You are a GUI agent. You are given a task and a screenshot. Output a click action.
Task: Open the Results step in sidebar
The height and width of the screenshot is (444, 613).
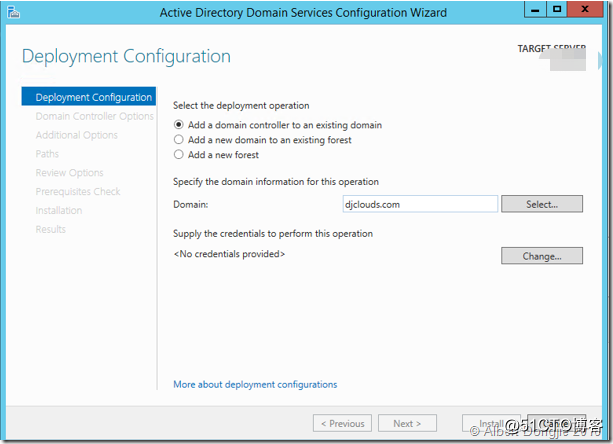pyautogui.click(x=50, y=229)
